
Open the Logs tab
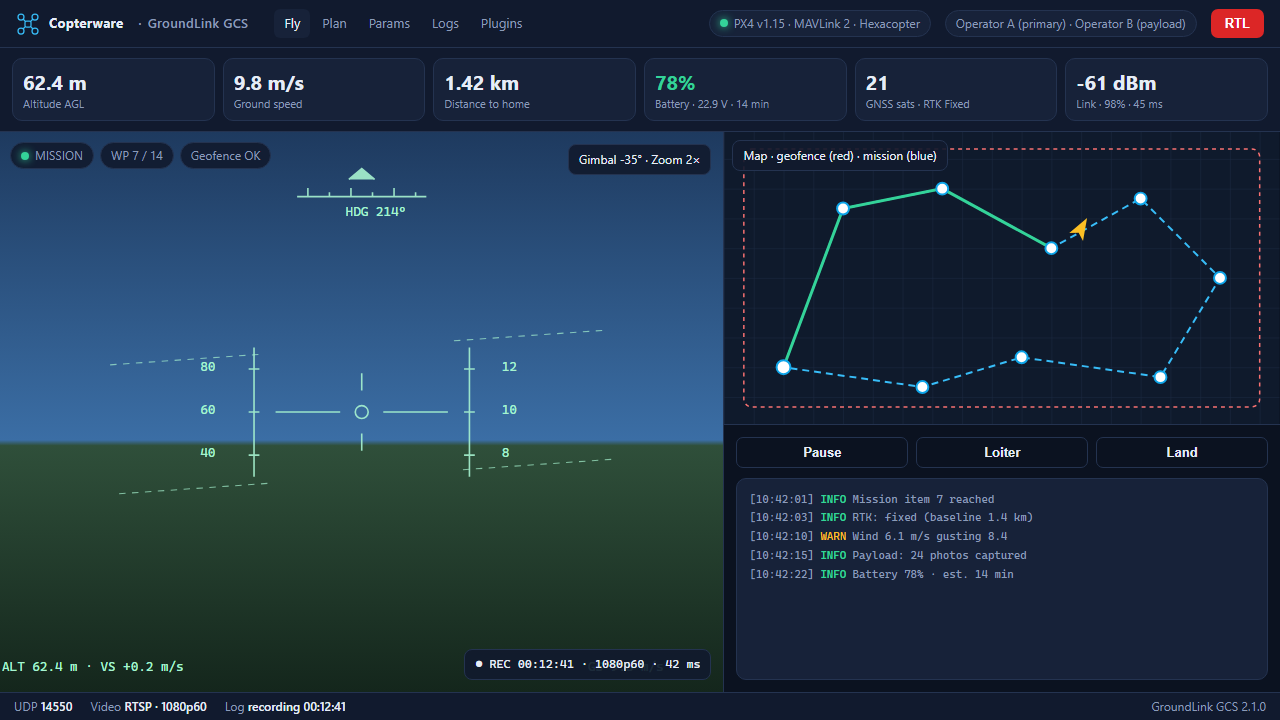tap(445, 24)
